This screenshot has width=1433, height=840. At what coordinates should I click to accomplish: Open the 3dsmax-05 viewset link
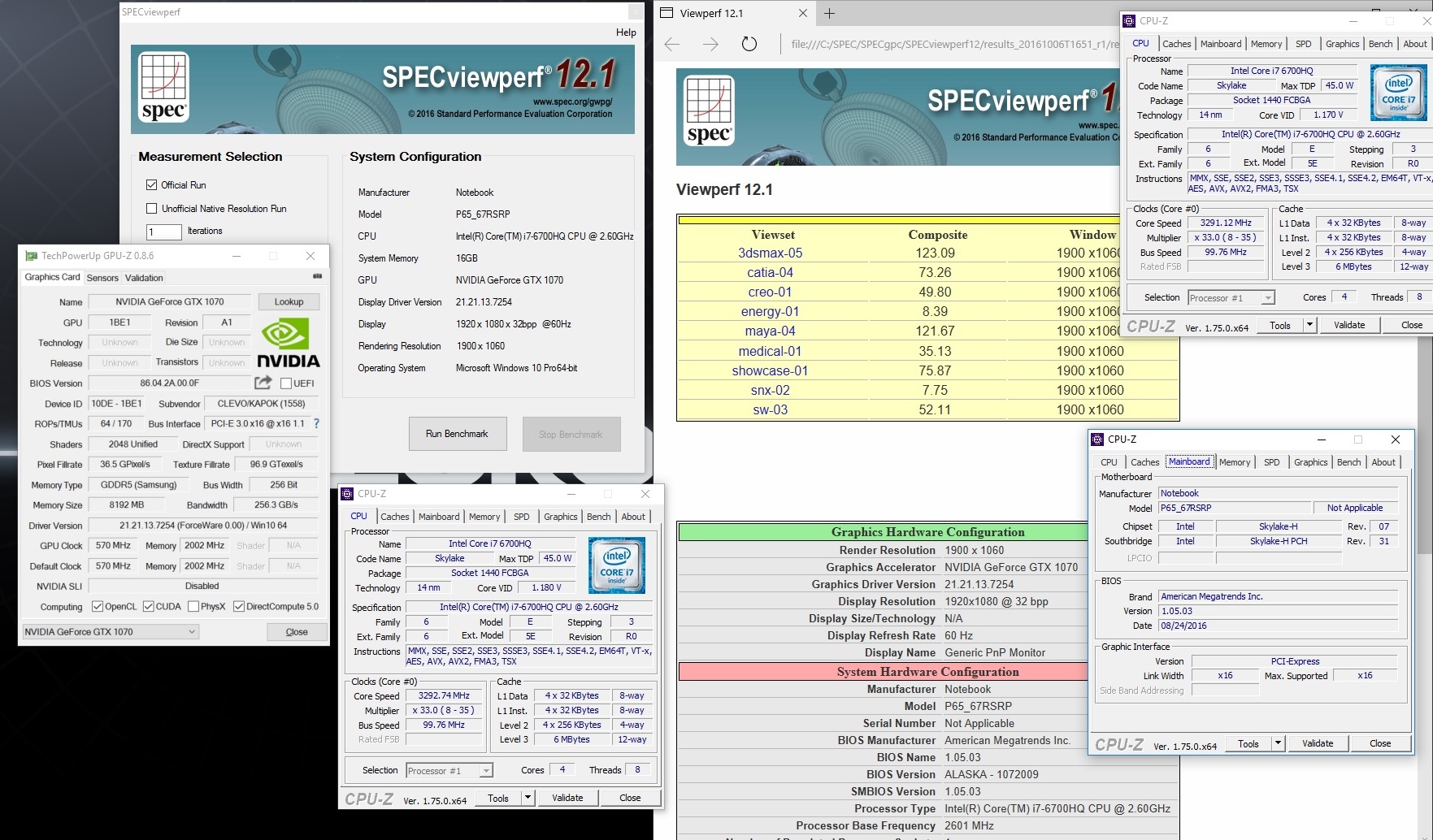pyautogui.click(x=770, y=253)
